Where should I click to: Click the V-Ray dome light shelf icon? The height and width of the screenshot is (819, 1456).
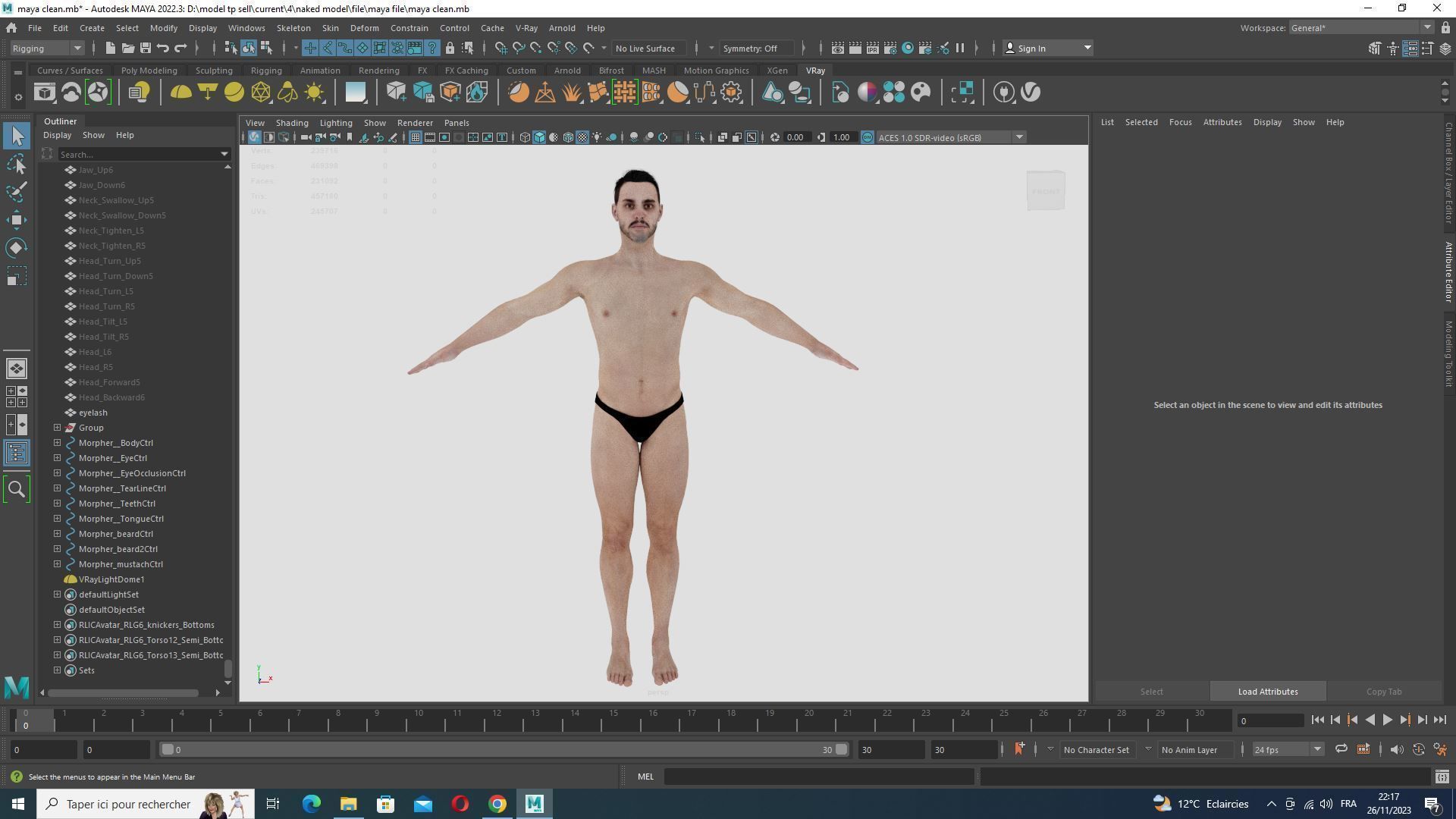[180, 93]
